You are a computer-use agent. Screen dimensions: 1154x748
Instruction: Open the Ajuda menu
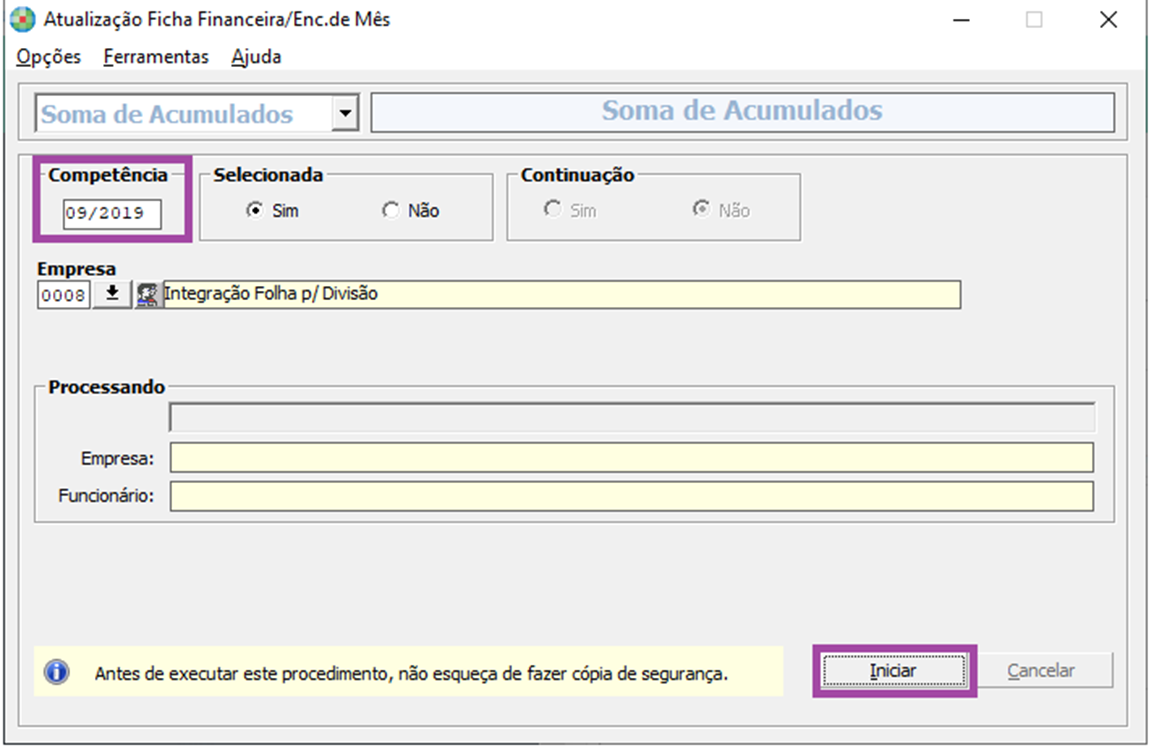tap(256, 57)
